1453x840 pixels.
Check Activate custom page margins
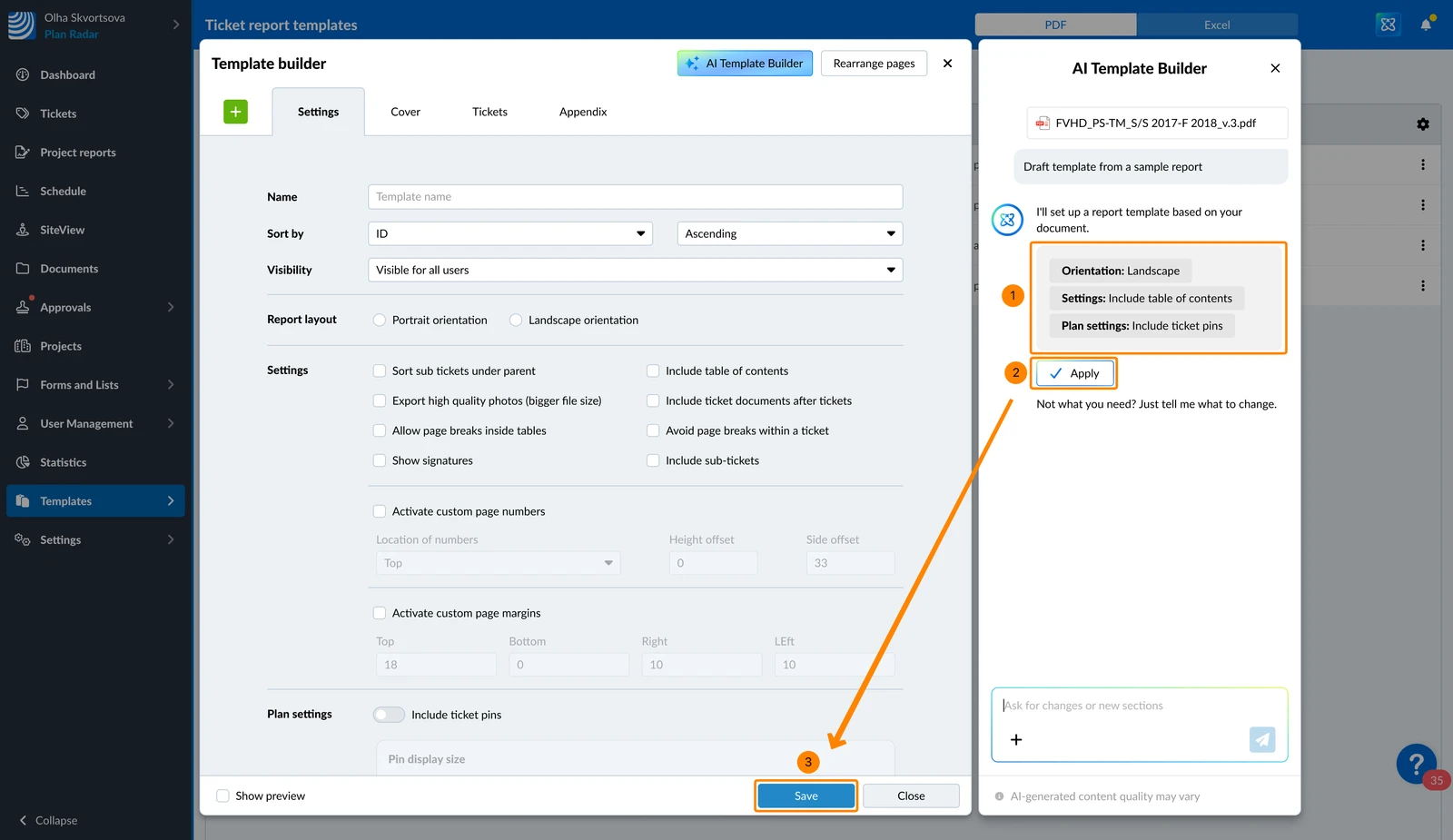pos(380,613)
